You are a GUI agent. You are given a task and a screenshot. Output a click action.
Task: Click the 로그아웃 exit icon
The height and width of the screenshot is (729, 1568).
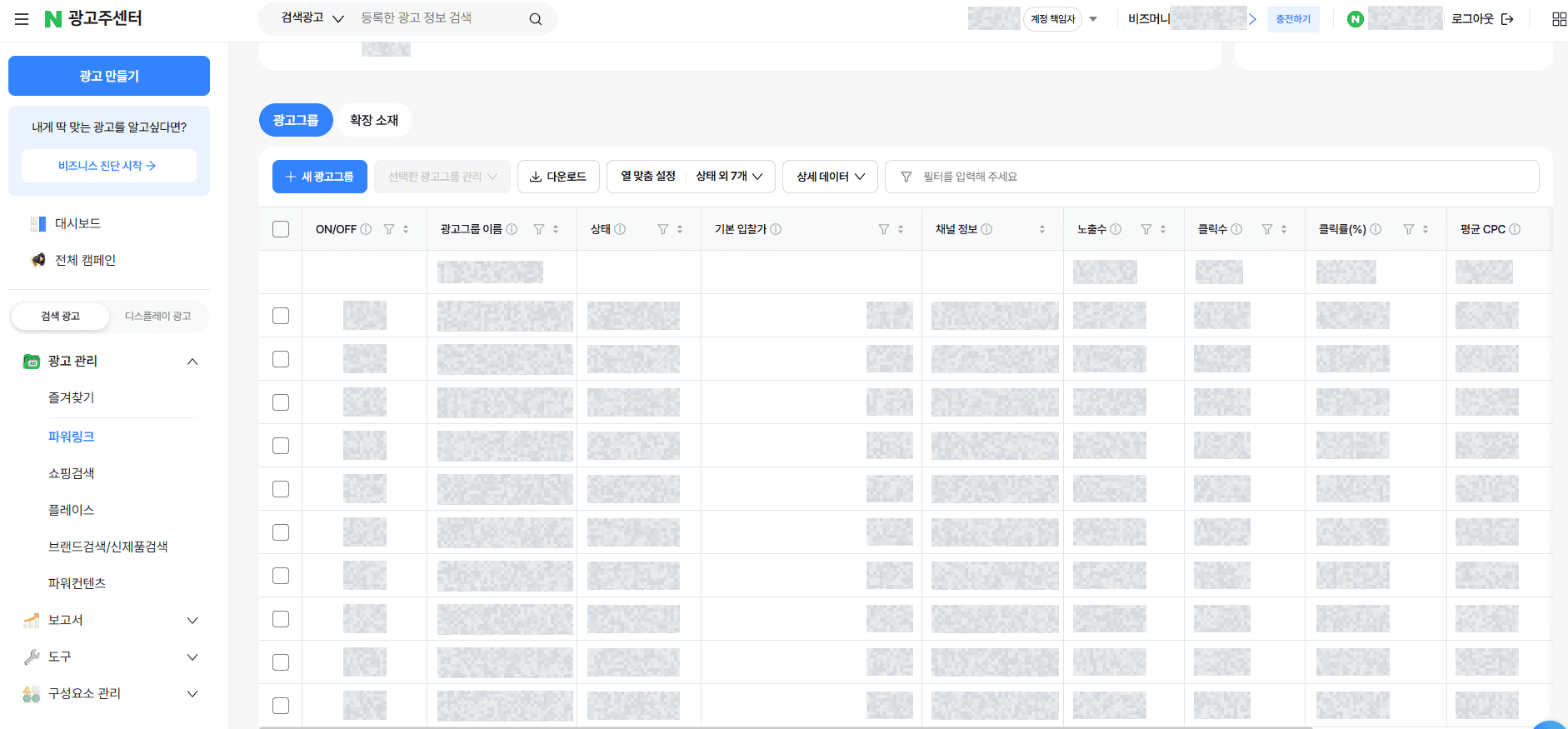pyautogui.click(x=1507, y=19)
